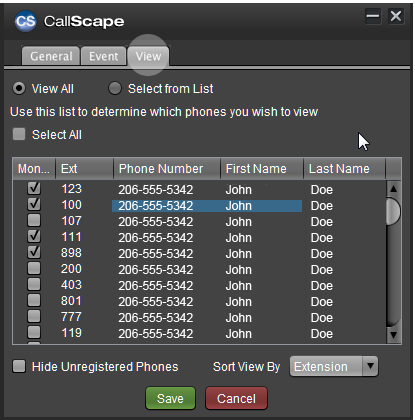Check monitor box for extension 403
Image resolution: width=415 pixels, height=420 pixels.
(34, 284)
